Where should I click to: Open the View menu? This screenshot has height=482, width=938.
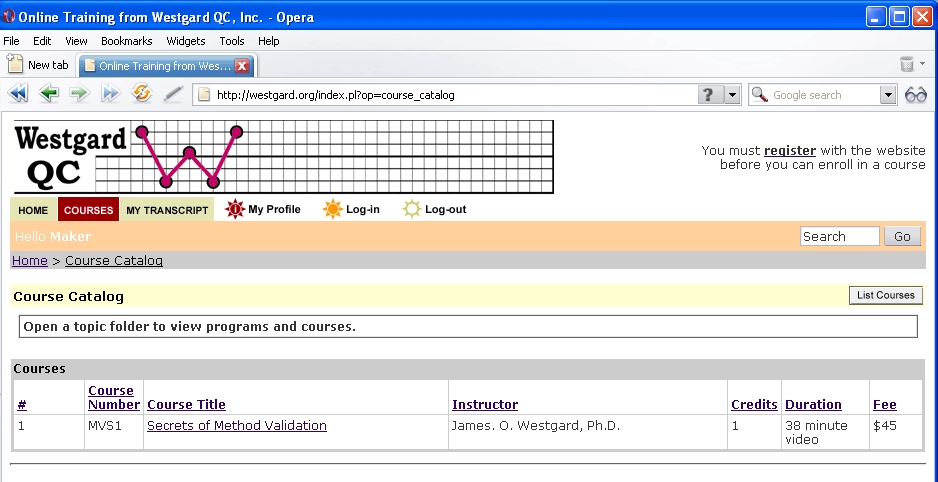(76, 41)
